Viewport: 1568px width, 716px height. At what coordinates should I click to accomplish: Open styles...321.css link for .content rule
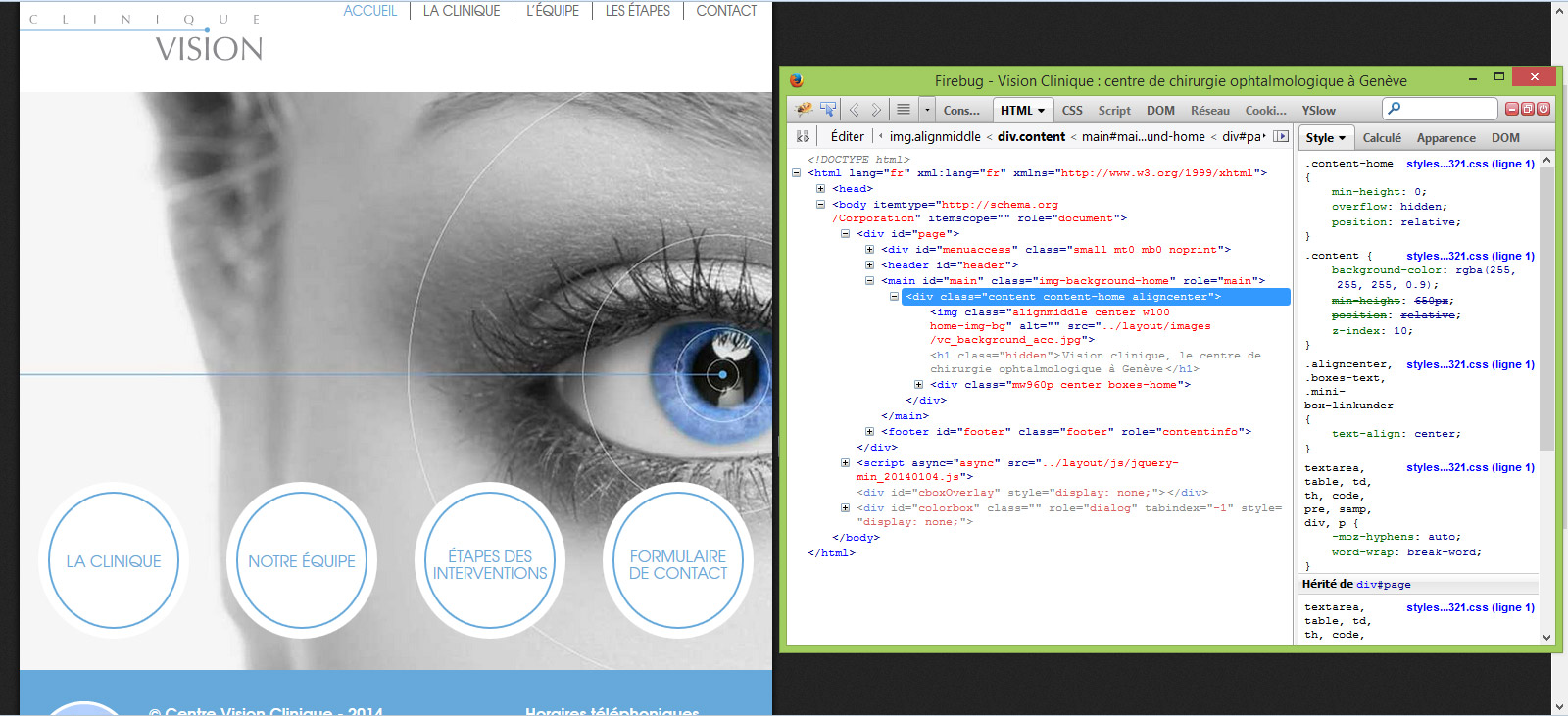(1470, 256)
